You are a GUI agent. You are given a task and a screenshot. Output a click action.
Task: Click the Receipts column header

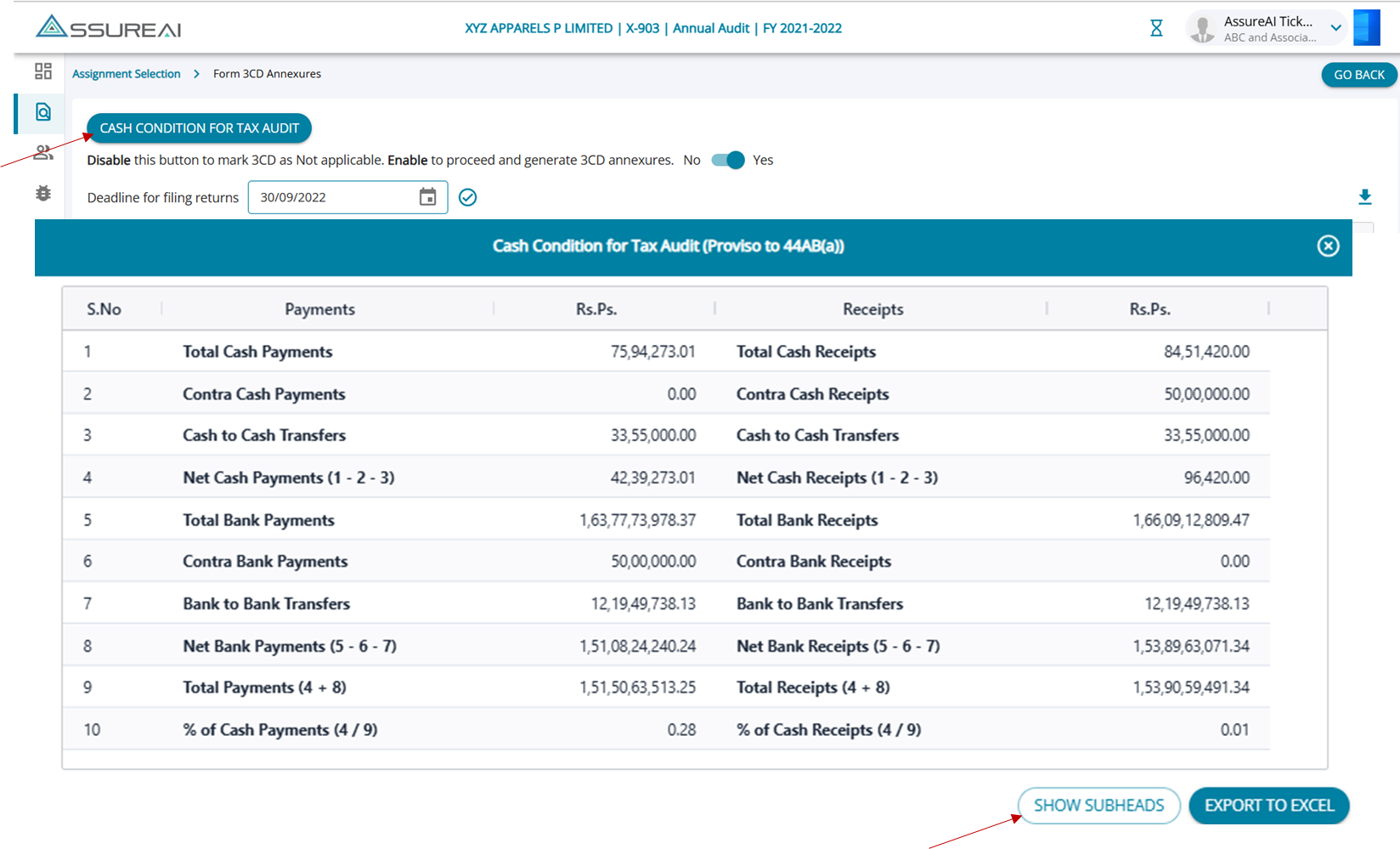(x=872, y=309)
